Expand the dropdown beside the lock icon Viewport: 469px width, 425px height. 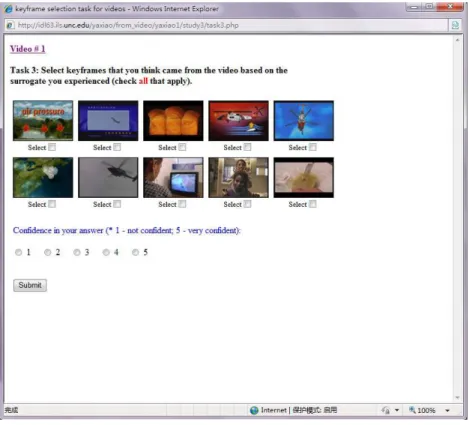(x=397, y=410)
